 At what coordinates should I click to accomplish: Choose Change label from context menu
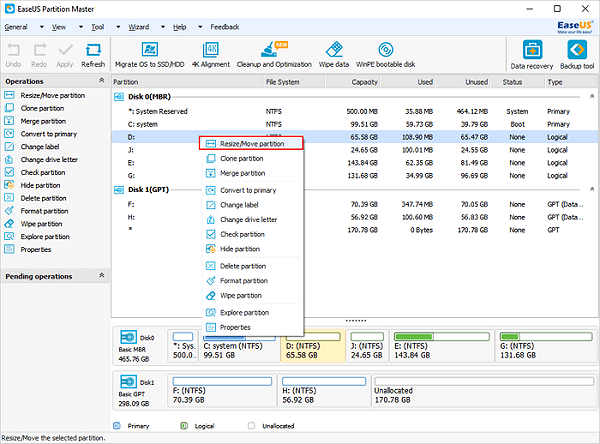251,205
